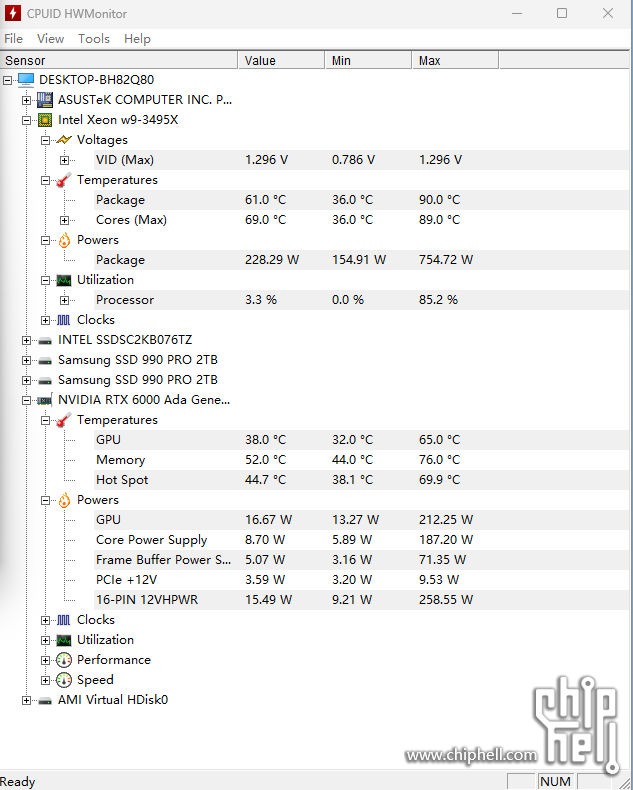Click the HWMonitor app icon in title bar

(x=13, y=13)
